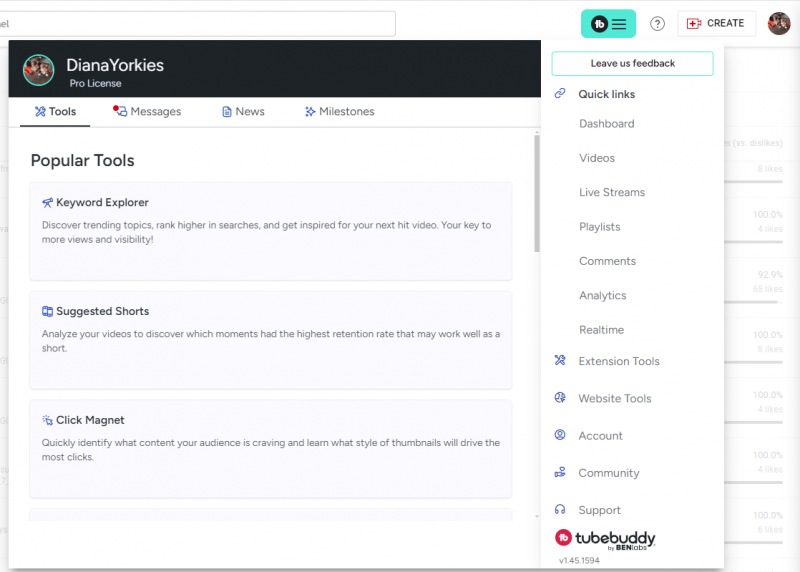This screenshot has width=800, height=572.
Task: Click the Keyword Explorer telescope icon
Action: coord(47,202)
